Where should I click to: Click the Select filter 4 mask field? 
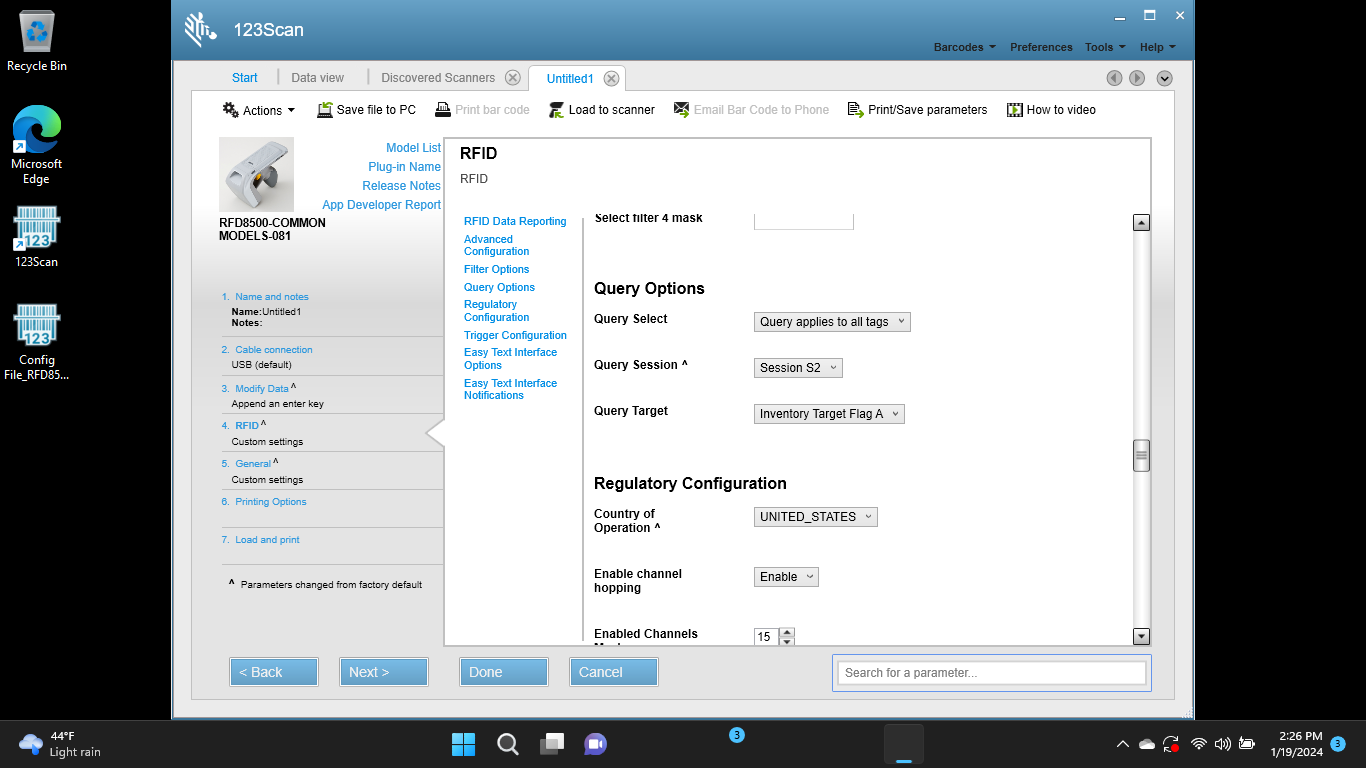[x=804, y=221]
